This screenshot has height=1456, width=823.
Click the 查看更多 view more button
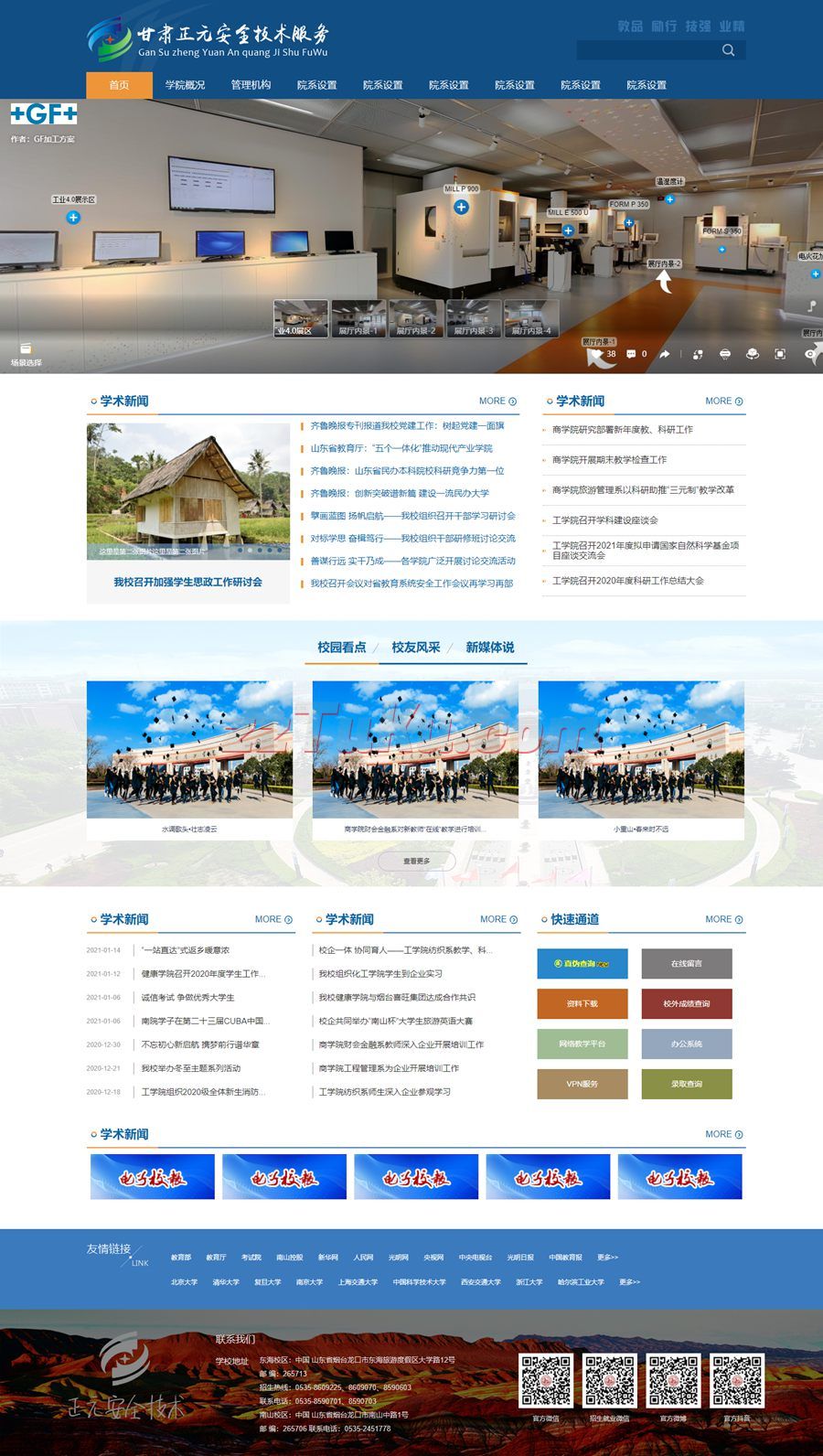[x=416, y=861]
